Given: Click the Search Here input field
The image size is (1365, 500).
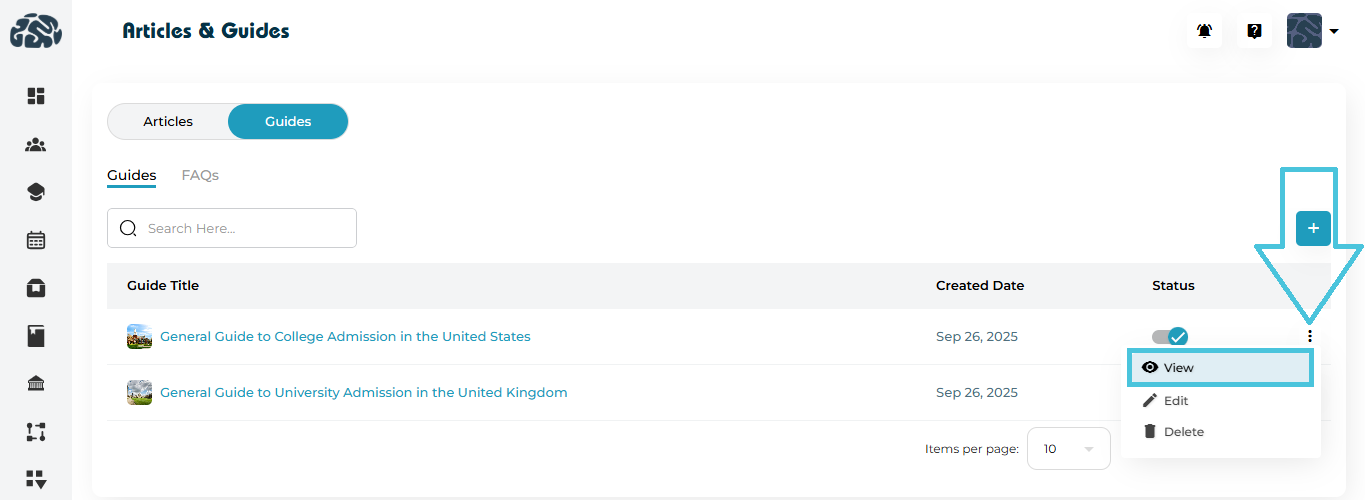Looking at the screenshot, I should pyautogui.click(x=245, y=229).
